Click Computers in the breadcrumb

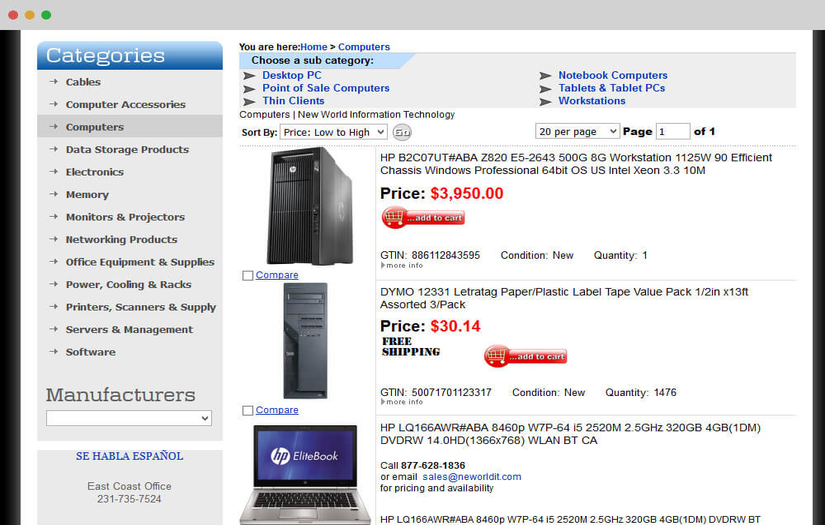click(364, 47)
